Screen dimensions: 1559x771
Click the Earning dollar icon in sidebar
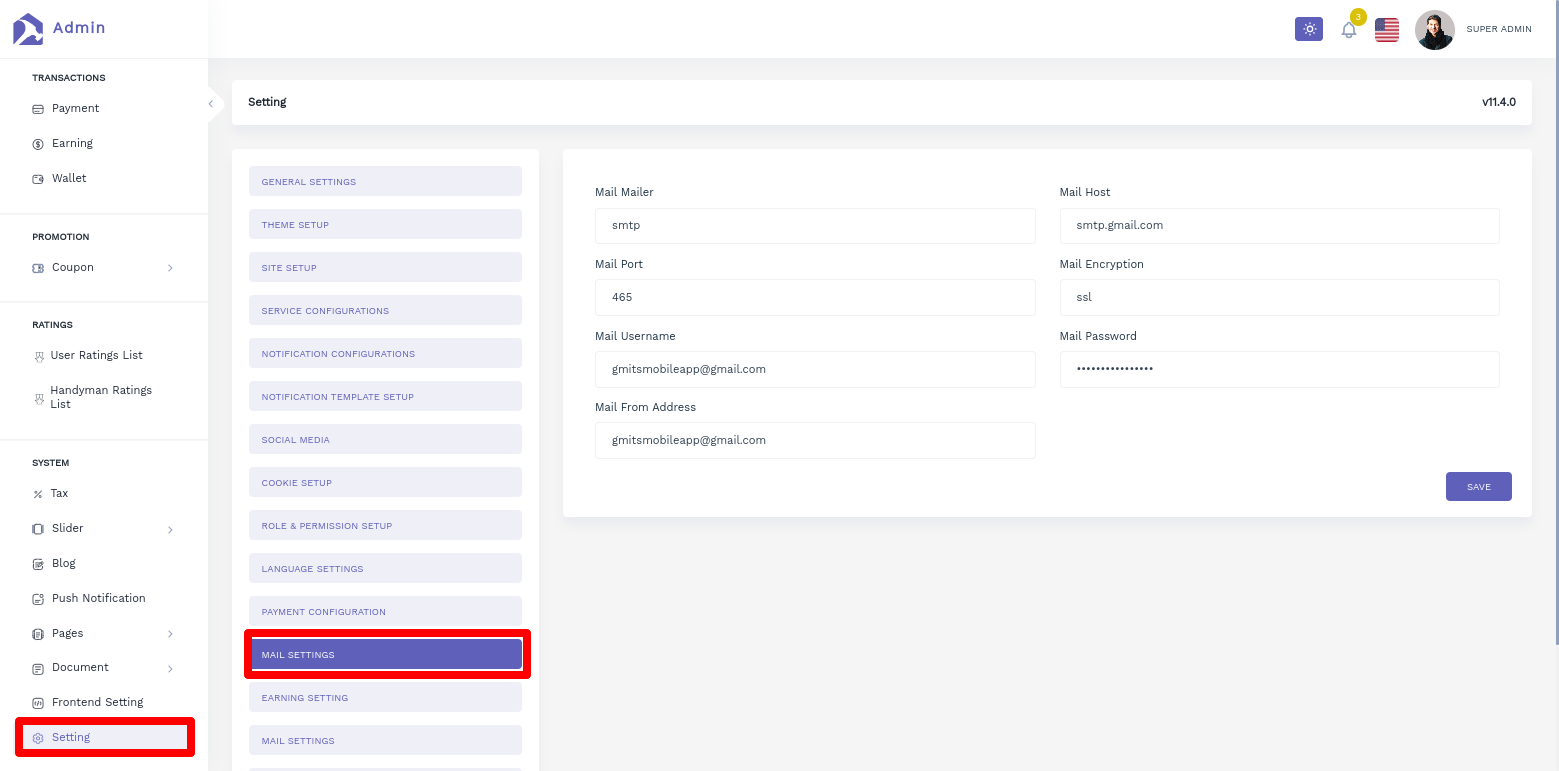pos(38,144)
